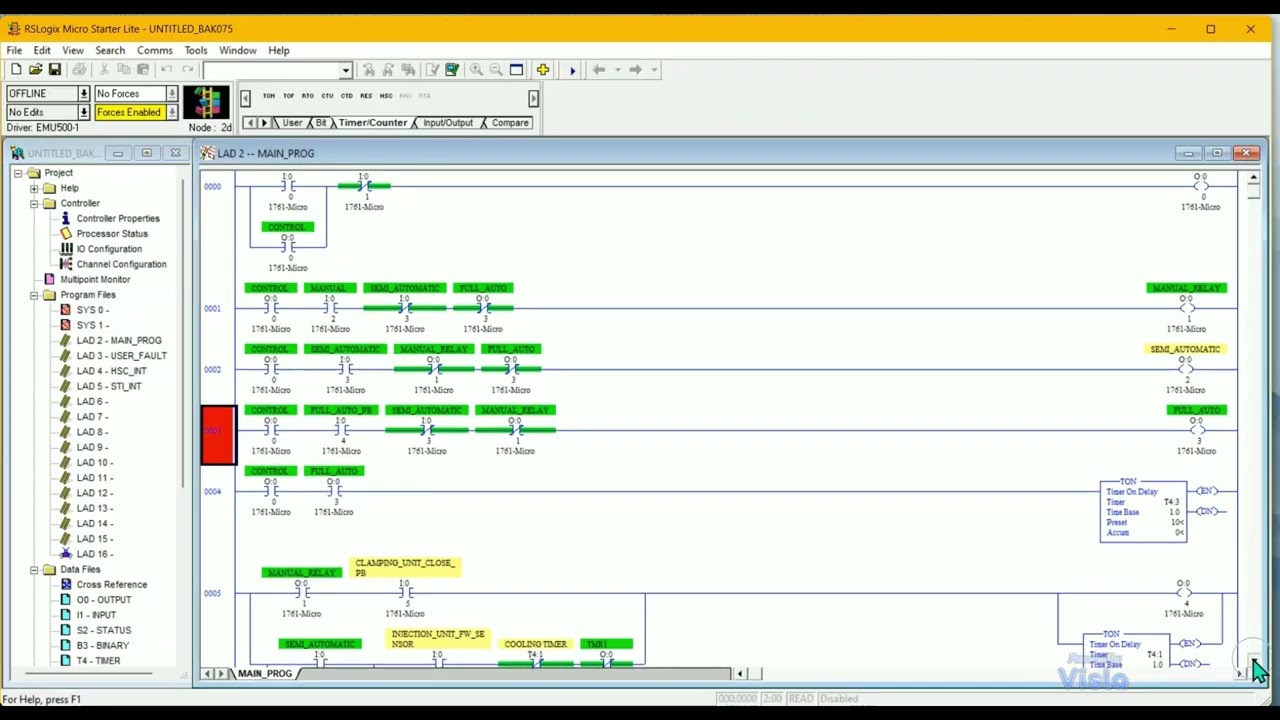This screenshot has height=720, width=1280.
Task: Open the Tools menu
Action: click(x=196, y=50)
